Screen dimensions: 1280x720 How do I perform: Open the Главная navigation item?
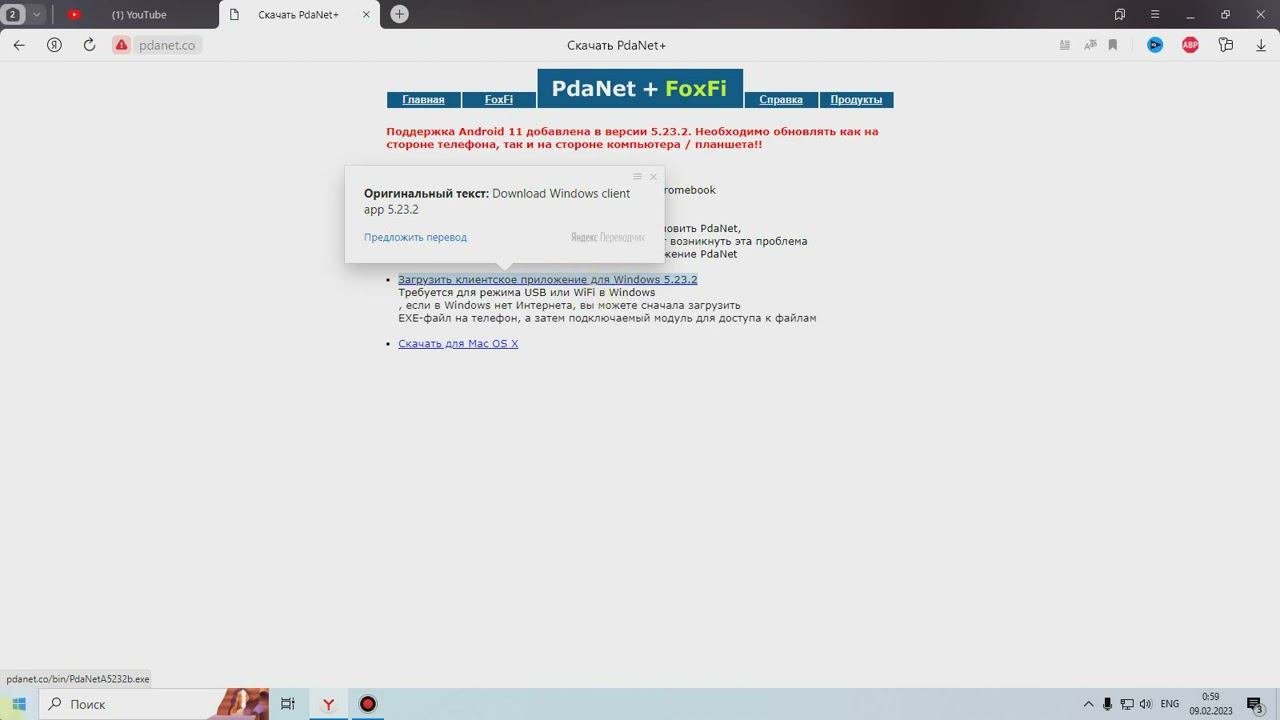(x=423, y=100)
